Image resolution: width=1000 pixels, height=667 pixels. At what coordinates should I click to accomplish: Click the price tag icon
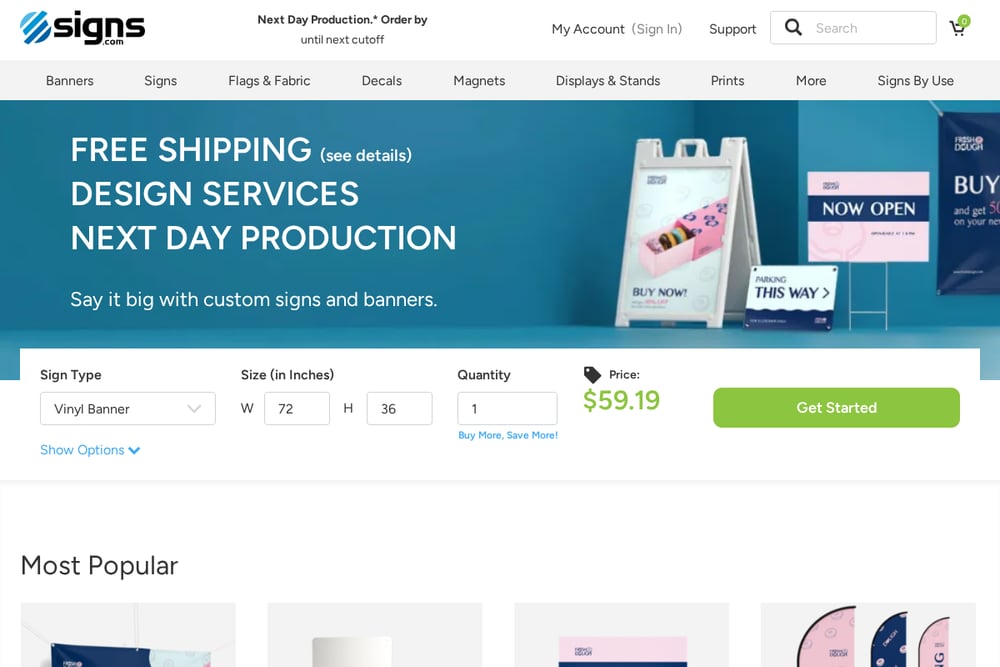[x=592, y=375]
